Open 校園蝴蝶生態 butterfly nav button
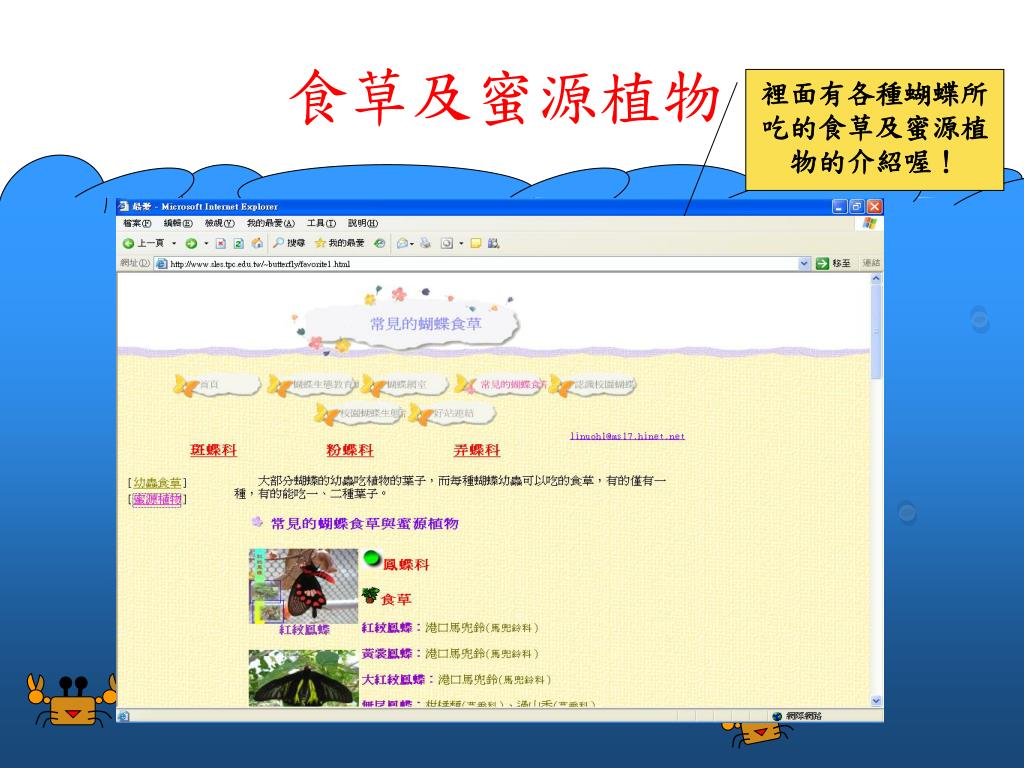1024x768 pixels. [x=359, y=414]
